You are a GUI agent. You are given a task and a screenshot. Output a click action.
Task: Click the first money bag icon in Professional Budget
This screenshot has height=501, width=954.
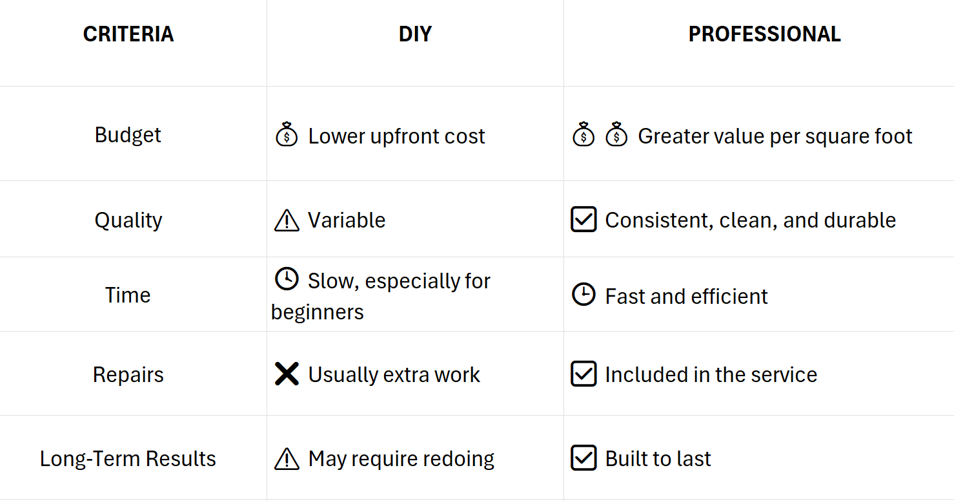583,135
